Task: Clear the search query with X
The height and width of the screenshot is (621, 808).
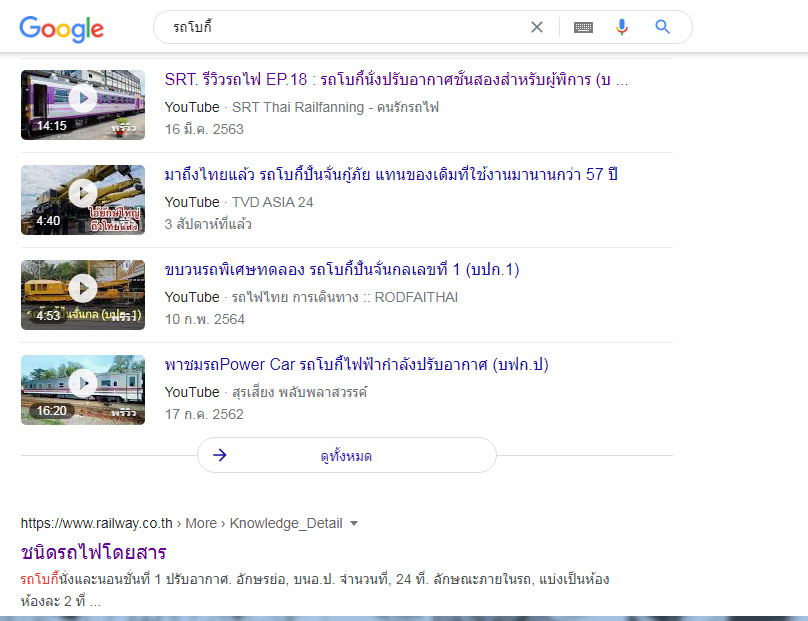Action: pos(536,27)
